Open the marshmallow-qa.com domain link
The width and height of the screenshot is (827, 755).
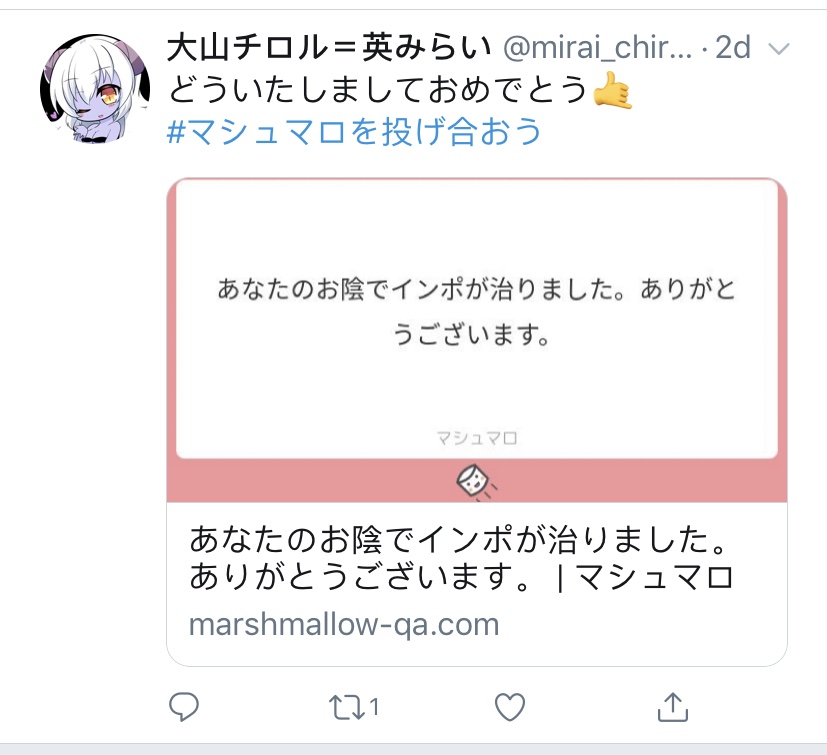[344, 625]
